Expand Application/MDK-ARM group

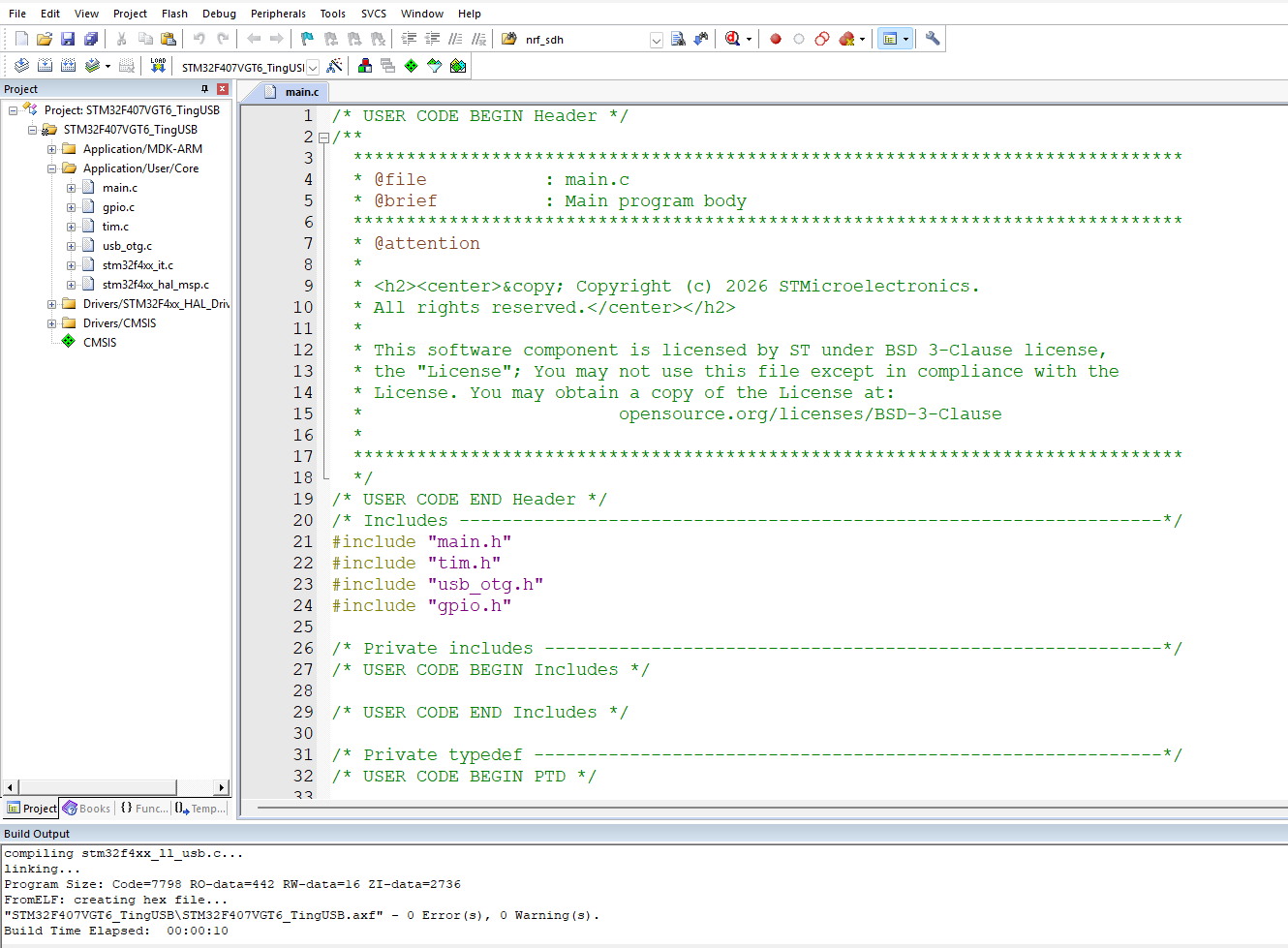[51, 149]
